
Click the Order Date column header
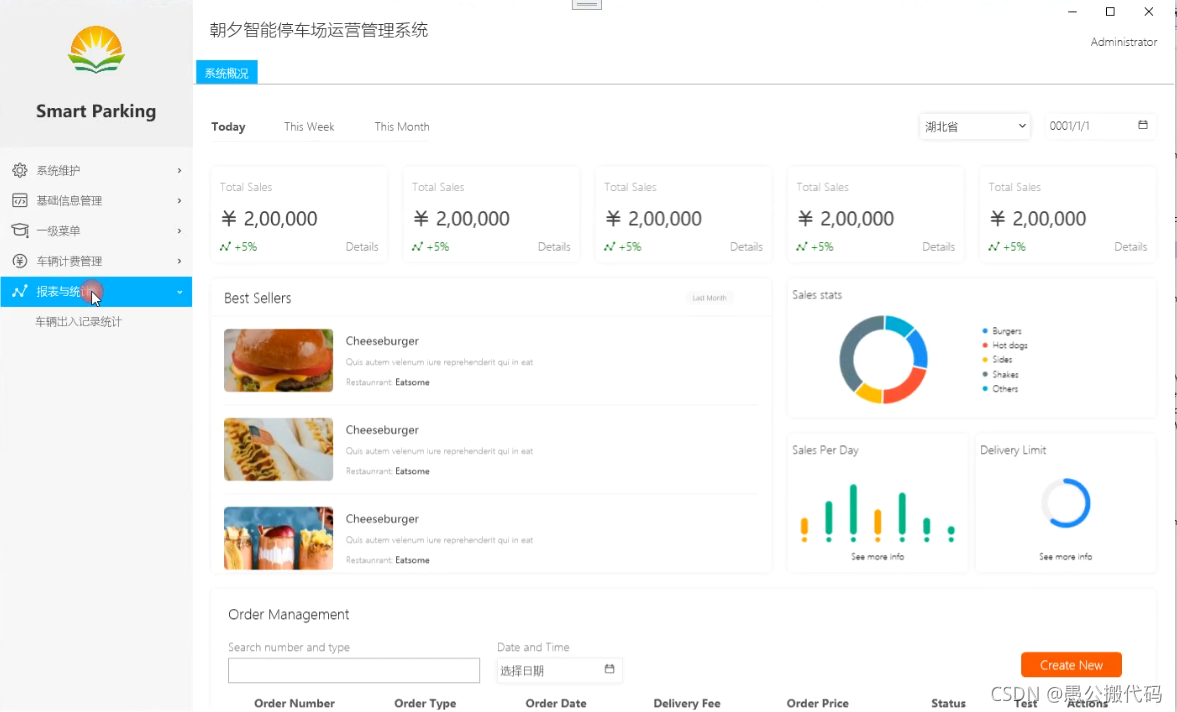click(556, 703)
